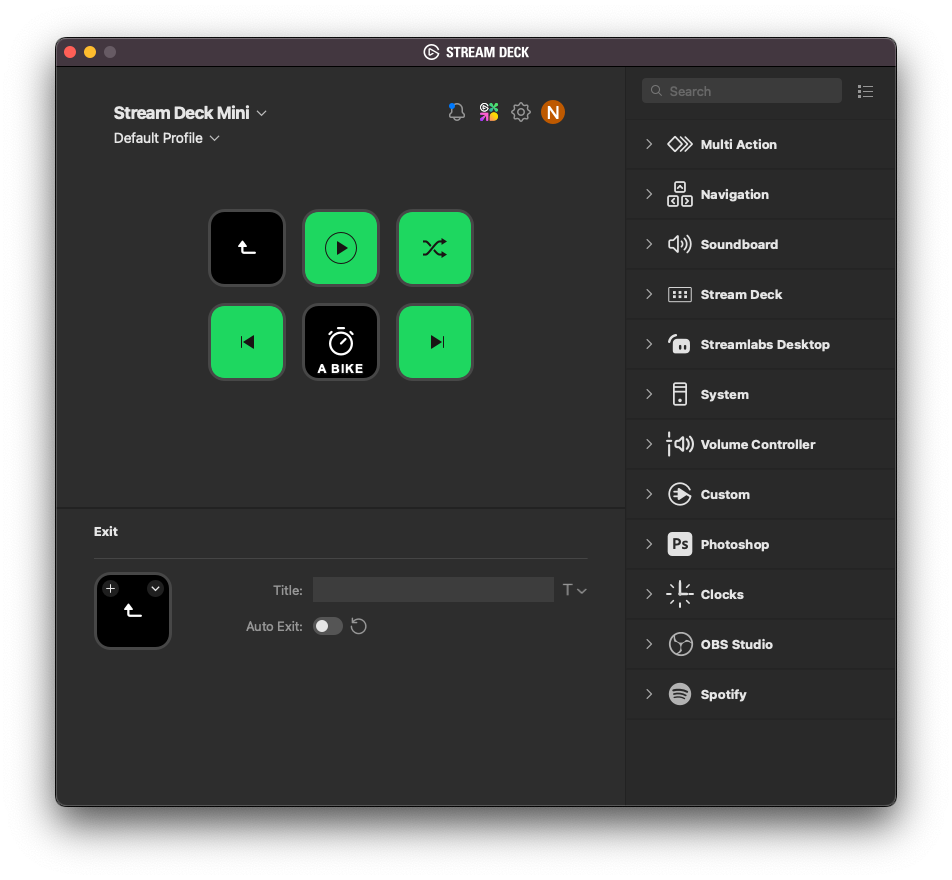Toggle the actions list view icon
The width and height of the screenshot is (952, 880).
pos(865,91)
